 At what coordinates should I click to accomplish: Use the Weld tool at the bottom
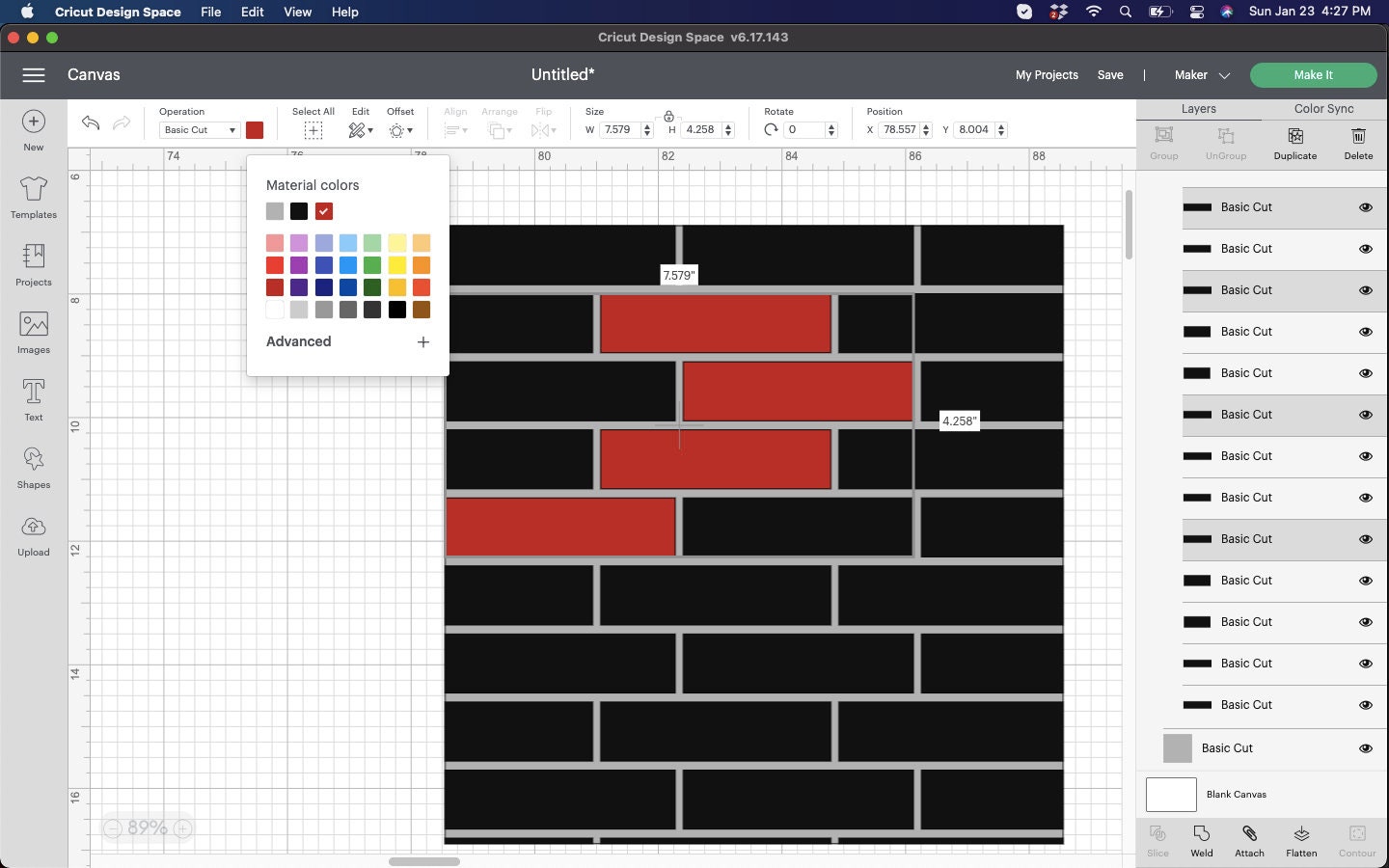coord(1201,840)
